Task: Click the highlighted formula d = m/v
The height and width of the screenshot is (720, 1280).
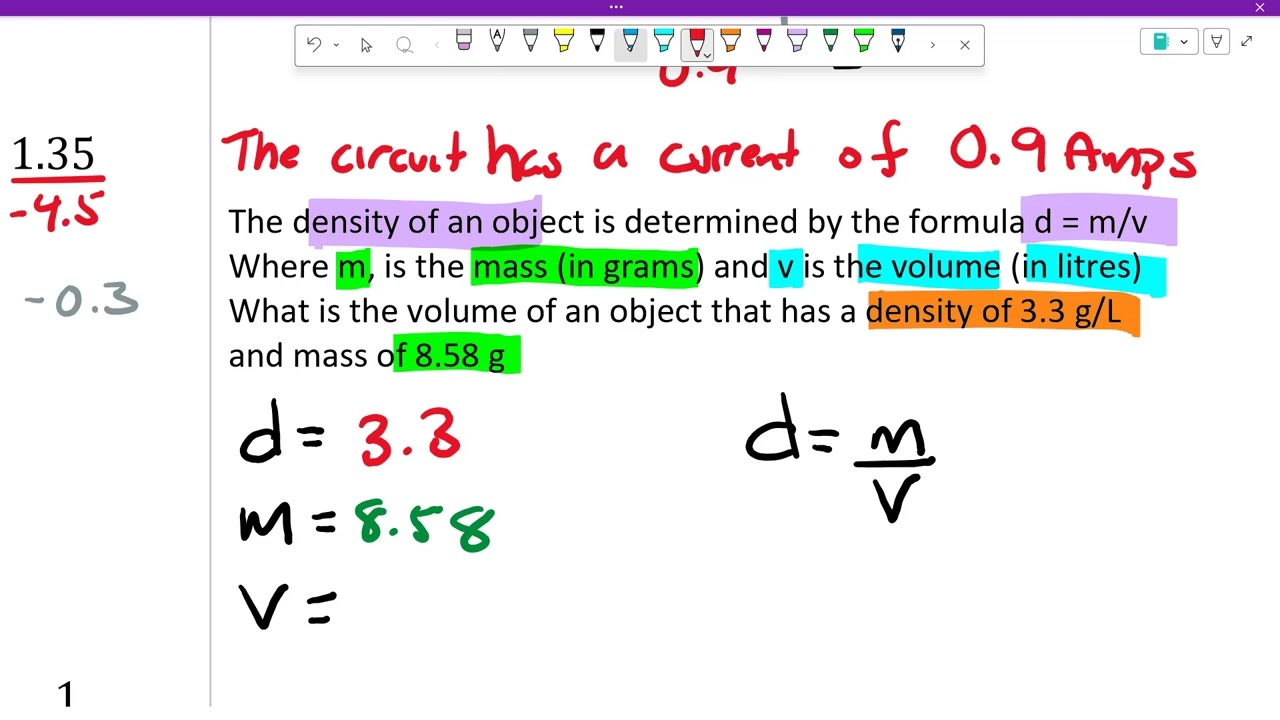Action: pyautogui.click(x=1090, y=221)
